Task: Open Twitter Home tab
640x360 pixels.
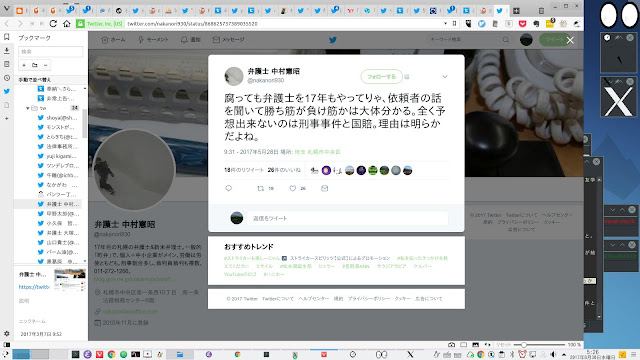Action: coord(113,40)
